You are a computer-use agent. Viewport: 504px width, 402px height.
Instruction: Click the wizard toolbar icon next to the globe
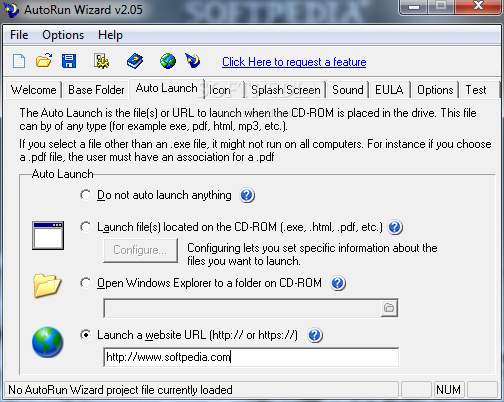pos(193,61)
